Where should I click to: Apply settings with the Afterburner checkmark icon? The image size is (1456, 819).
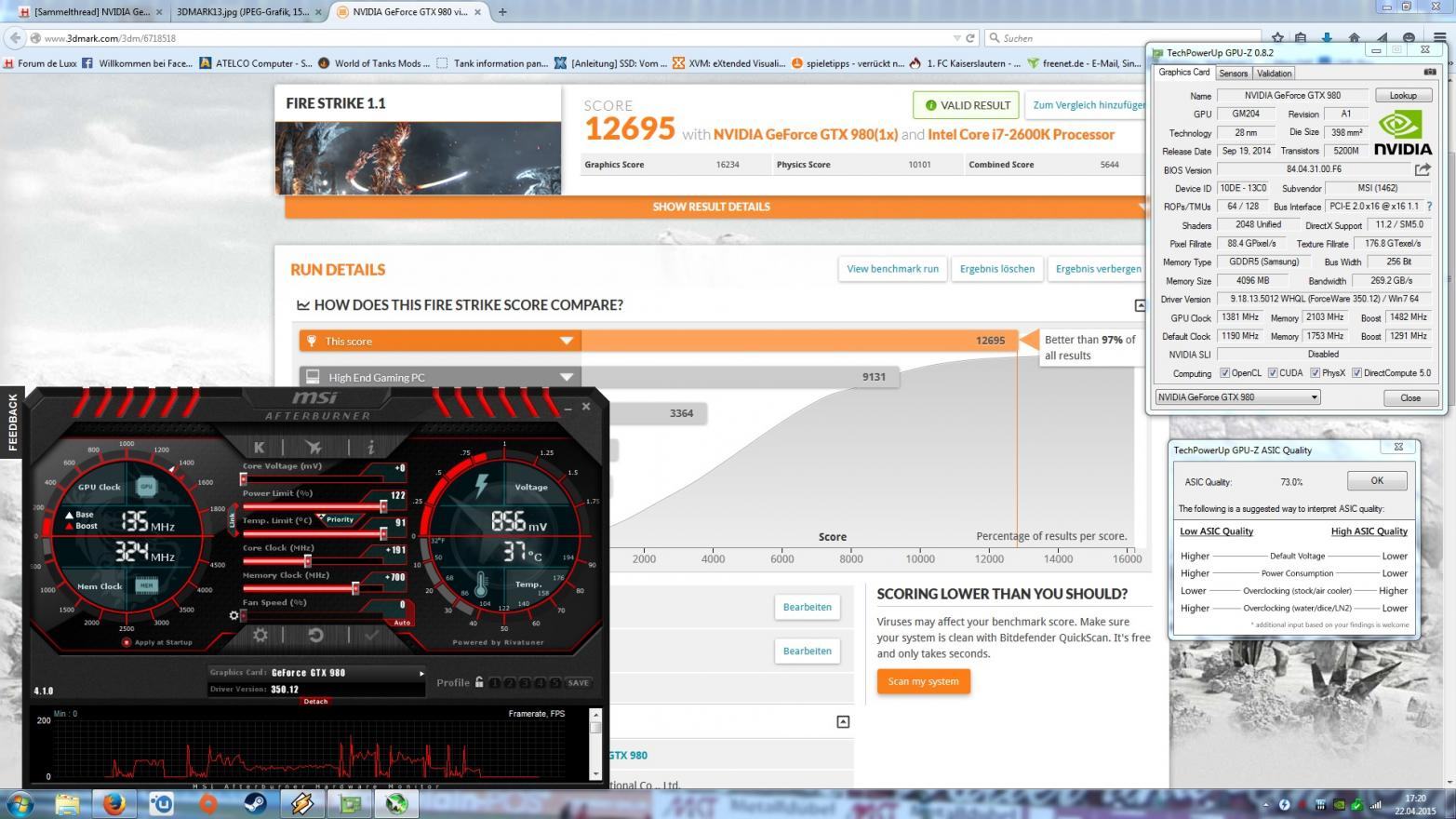(x=371, y=635)
